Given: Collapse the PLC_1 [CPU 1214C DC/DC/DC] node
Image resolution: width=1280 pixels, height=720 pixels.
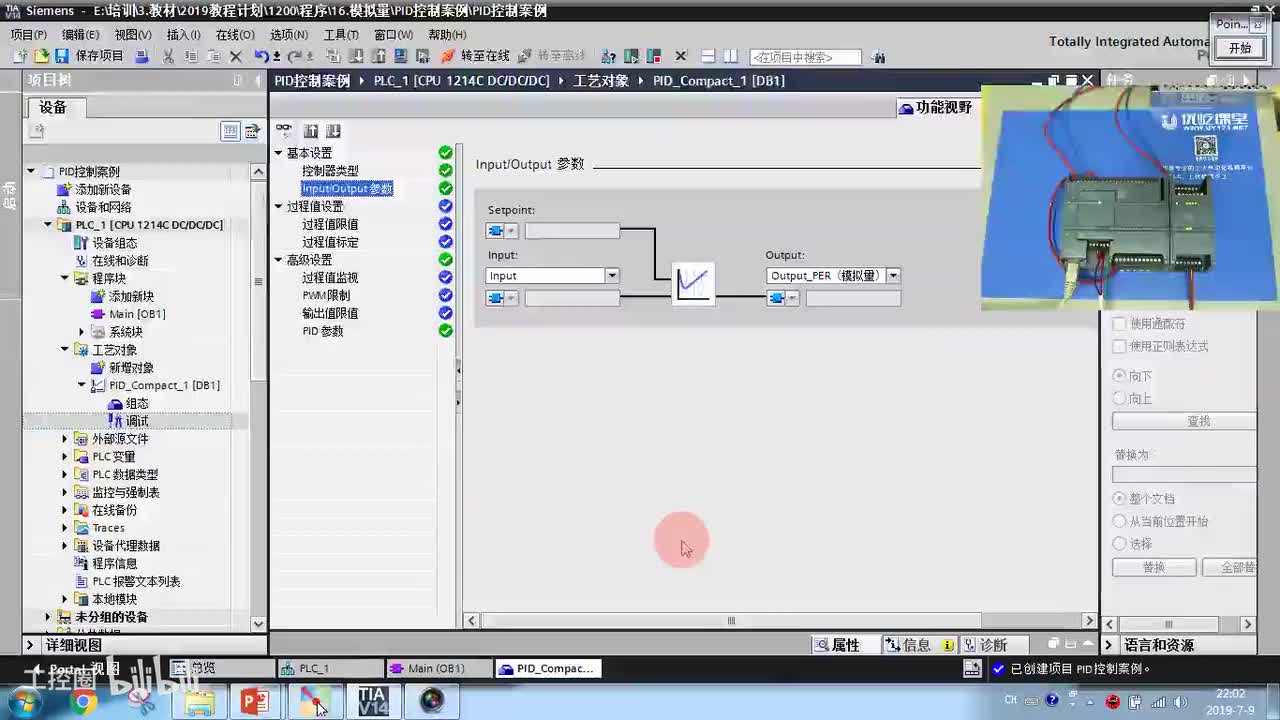Looking at the screenshot, I should tap(48, 225).
